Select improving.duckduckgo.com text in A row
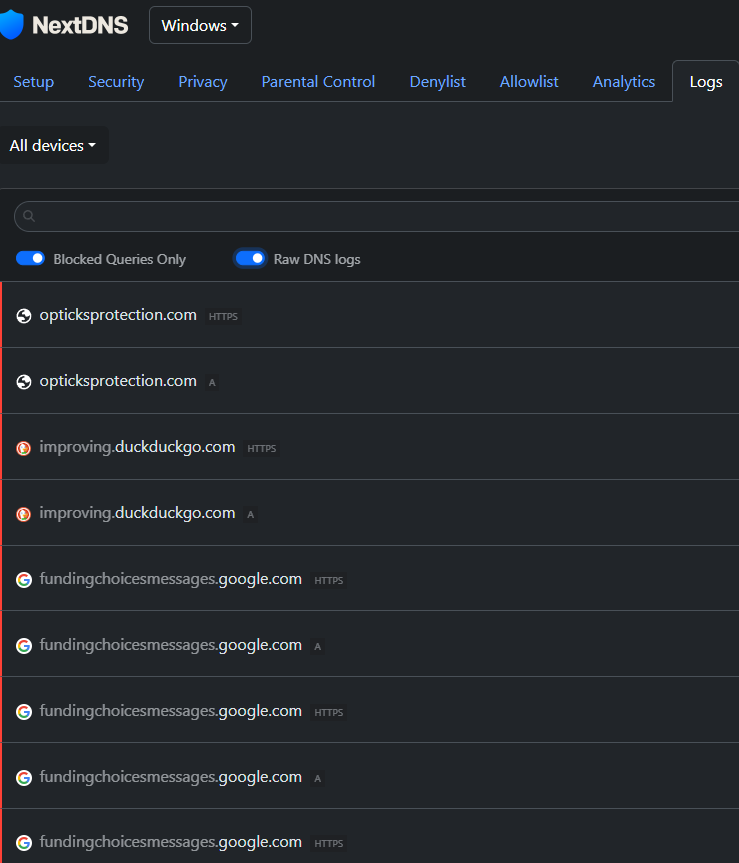The width and height of the screenshot is (739, 863). pyautogui.click(x=137, y=513)
